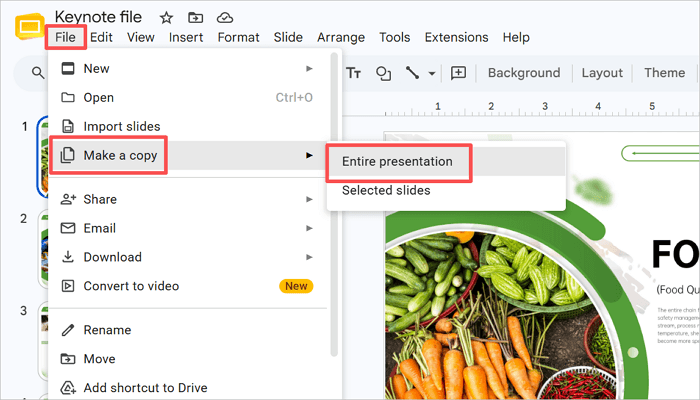This screenshot has width=700, height=400.
Task: Select the text box tool
Action: (x=354, y=73)
